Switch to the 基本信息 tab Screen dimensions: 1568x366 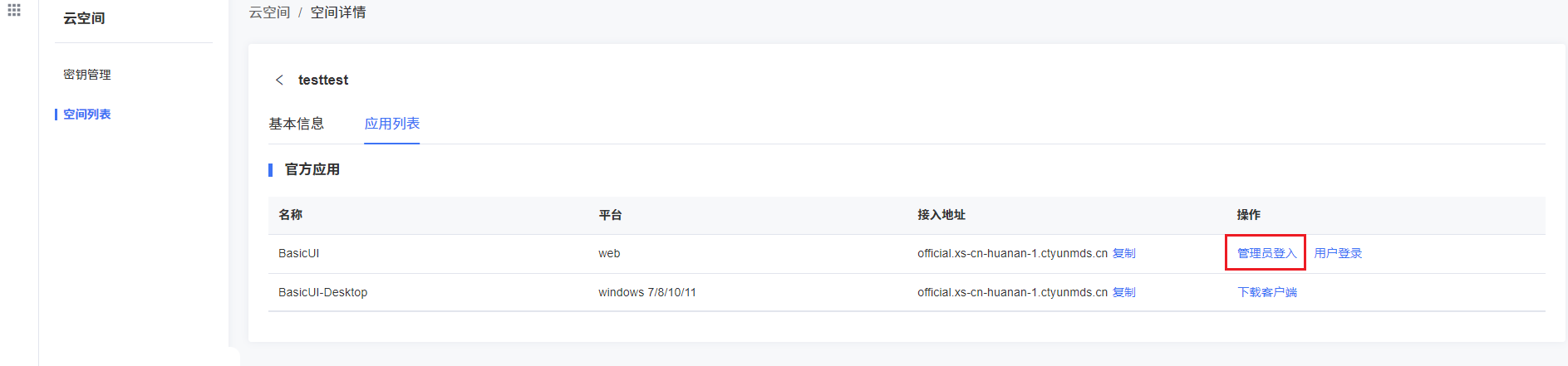(296, 124)
